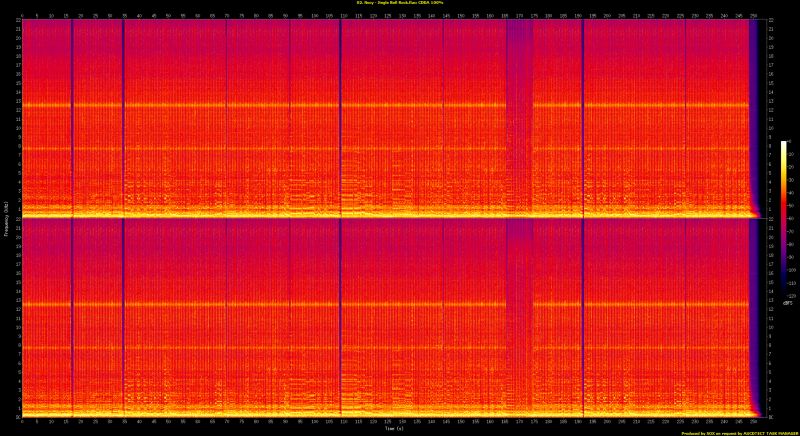Click the "Frequency (kHz)" label on left edge
Image resolution: width=800 pixels, height=436 pixels.
tap(5, 218)
